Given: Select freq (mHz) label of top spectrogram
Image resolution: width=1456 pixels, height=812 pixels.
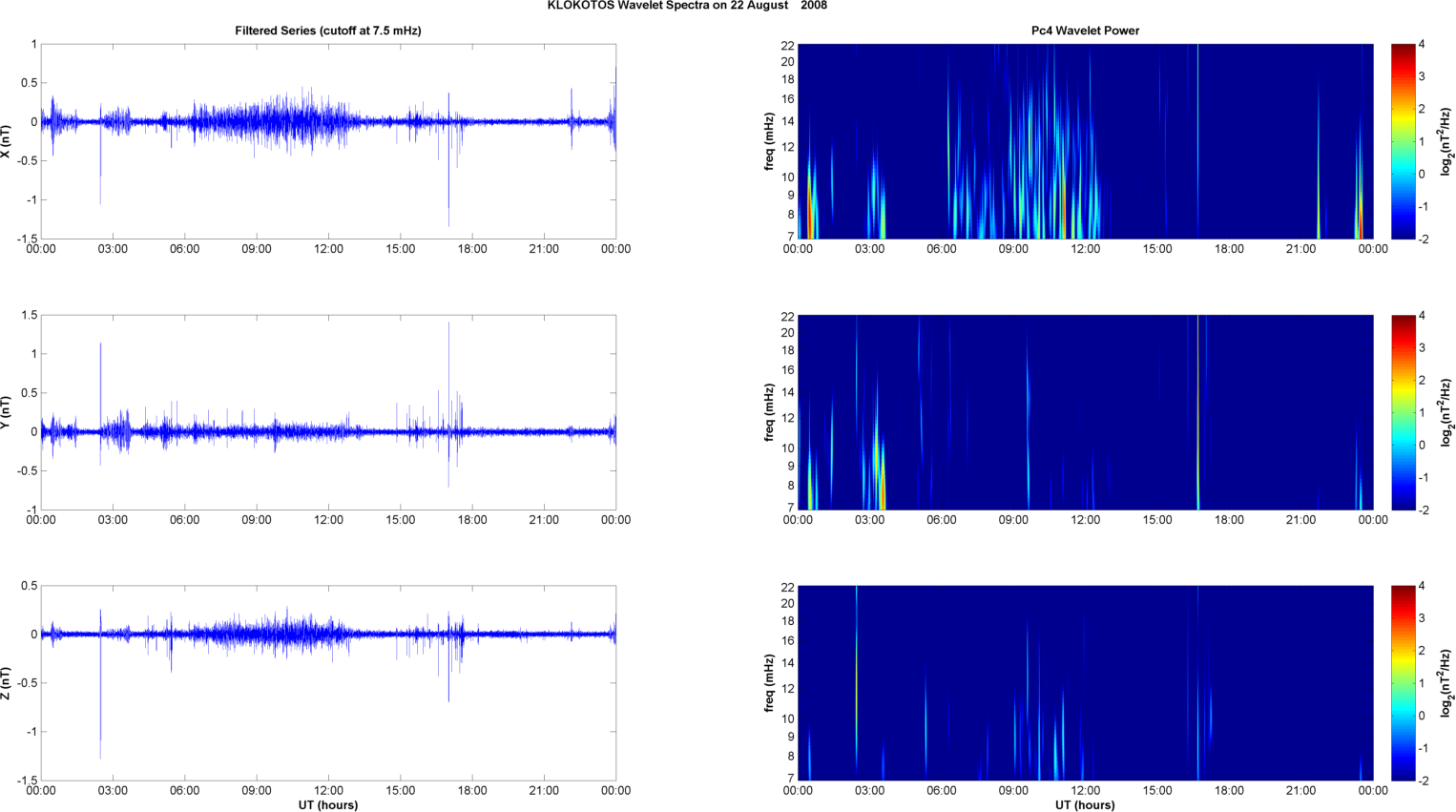Looking at the screenshot, I should click(769, 141).
